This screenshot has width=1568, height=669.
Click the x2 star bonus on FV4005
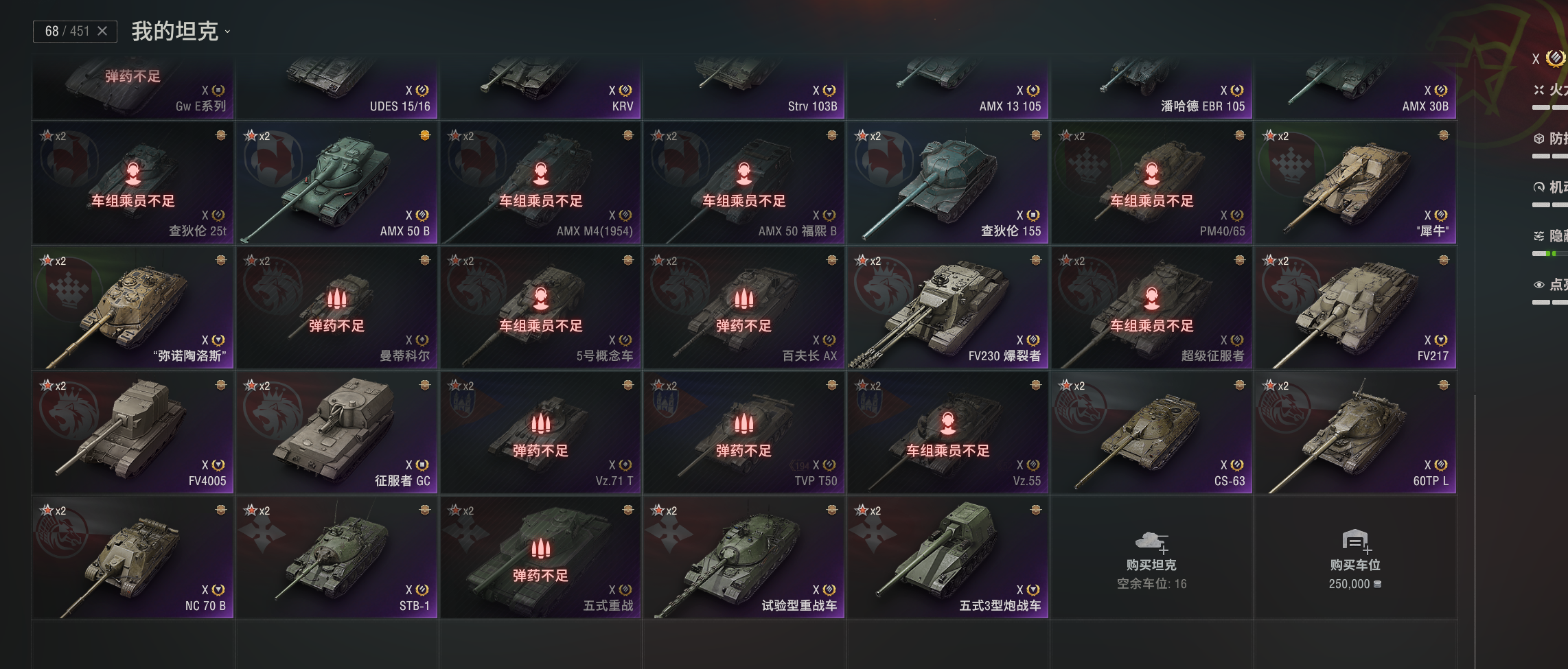pos(53,386)
